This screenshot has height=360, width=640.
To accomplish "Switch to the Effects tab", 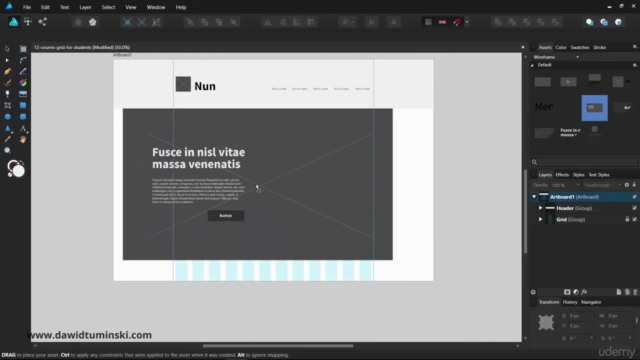I will pos(562,175).
